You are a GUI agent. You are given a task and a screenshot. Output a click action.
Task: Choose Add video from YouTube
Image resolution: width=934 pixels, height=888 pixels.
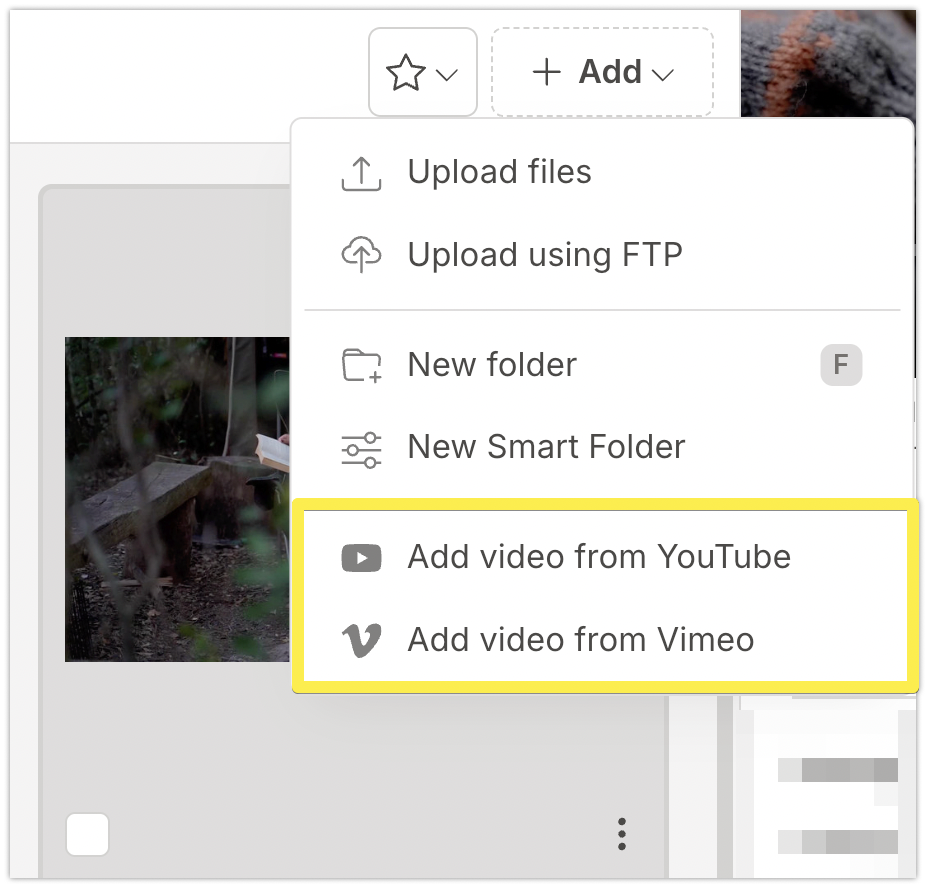point(598,557)
